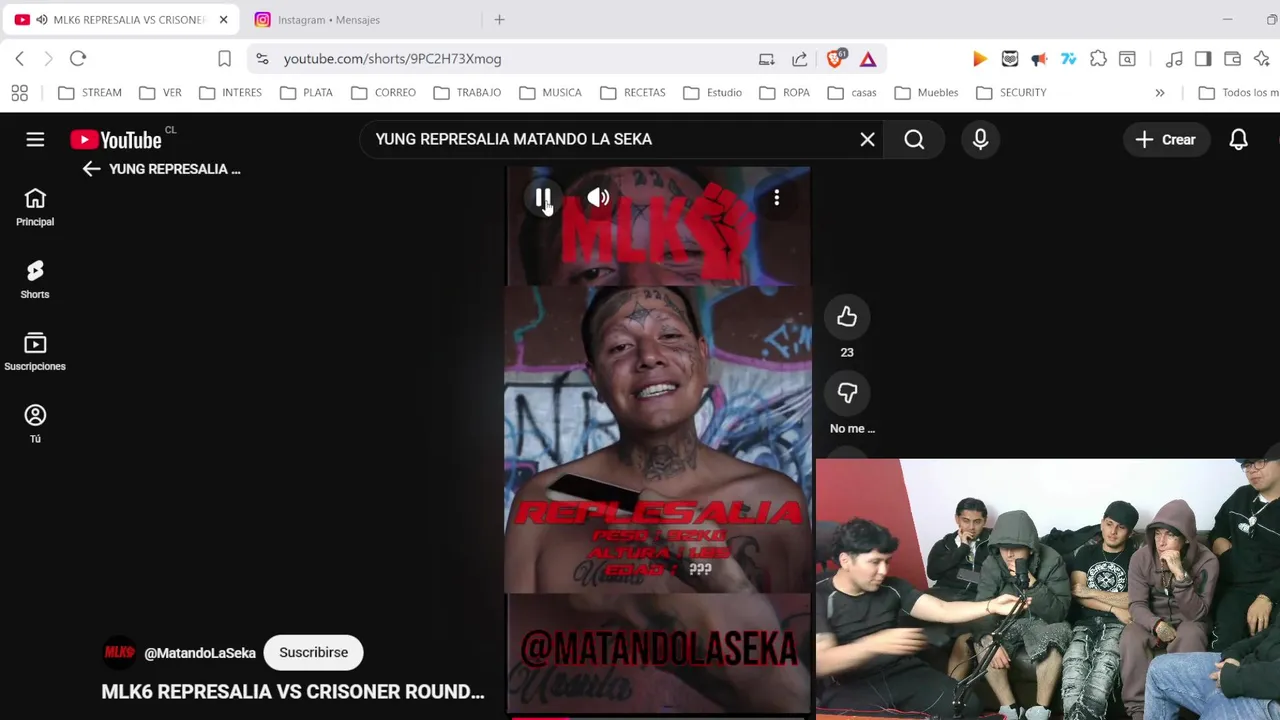Open the Short's three-dot more options menu
Image resolution: width=1280 pixels, height=720 pixels.
click(776, 198)
